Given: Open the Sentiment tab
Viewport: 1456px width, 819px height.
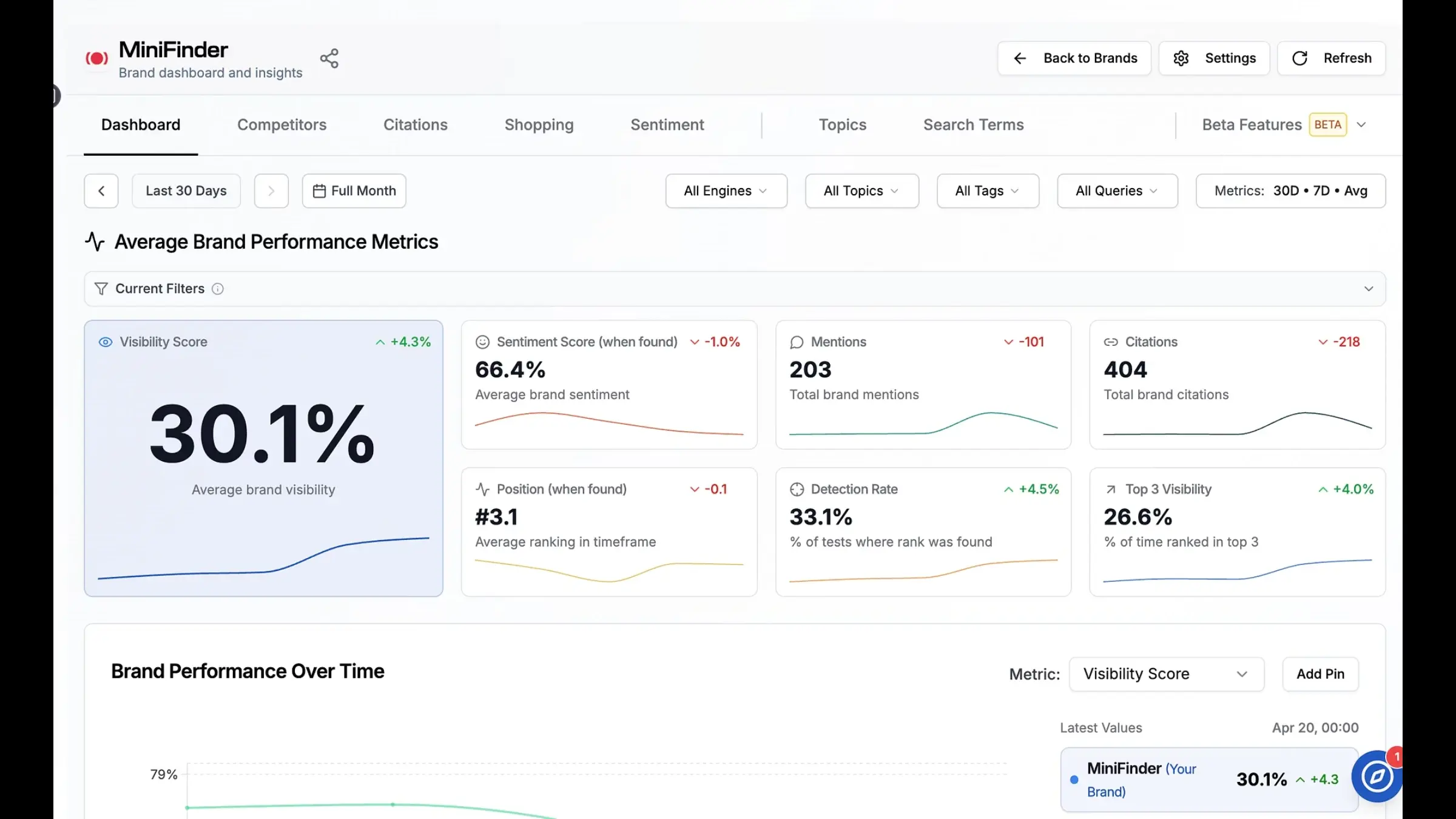Looking at the screenshot, I should 667,125.
